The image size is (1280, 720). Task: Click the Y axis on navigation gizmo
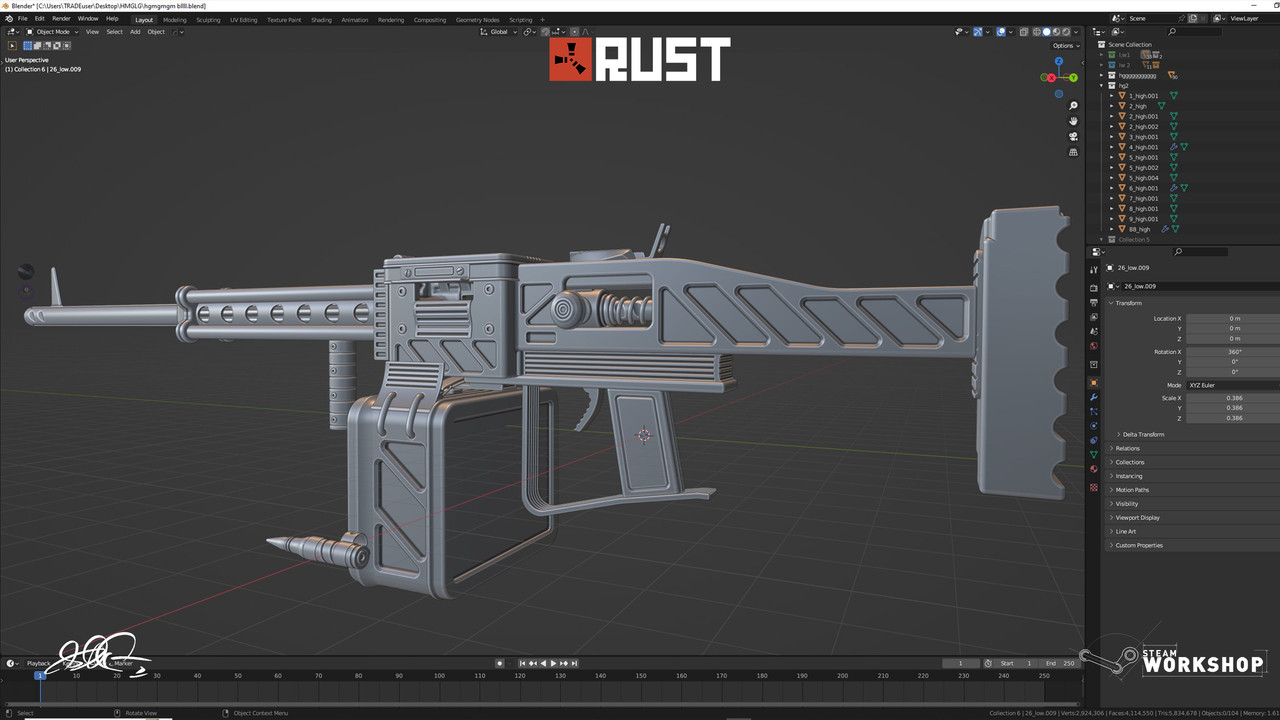coord(1074,77)
